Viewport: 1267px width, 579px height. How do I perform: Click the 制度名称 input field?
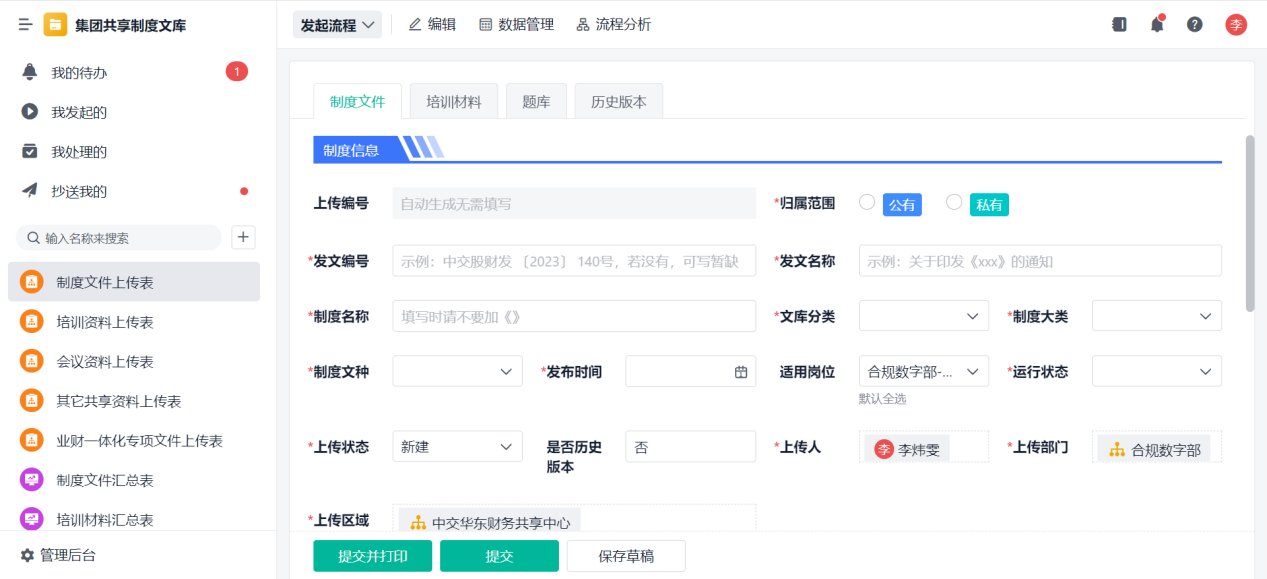(x=574, y=316)
